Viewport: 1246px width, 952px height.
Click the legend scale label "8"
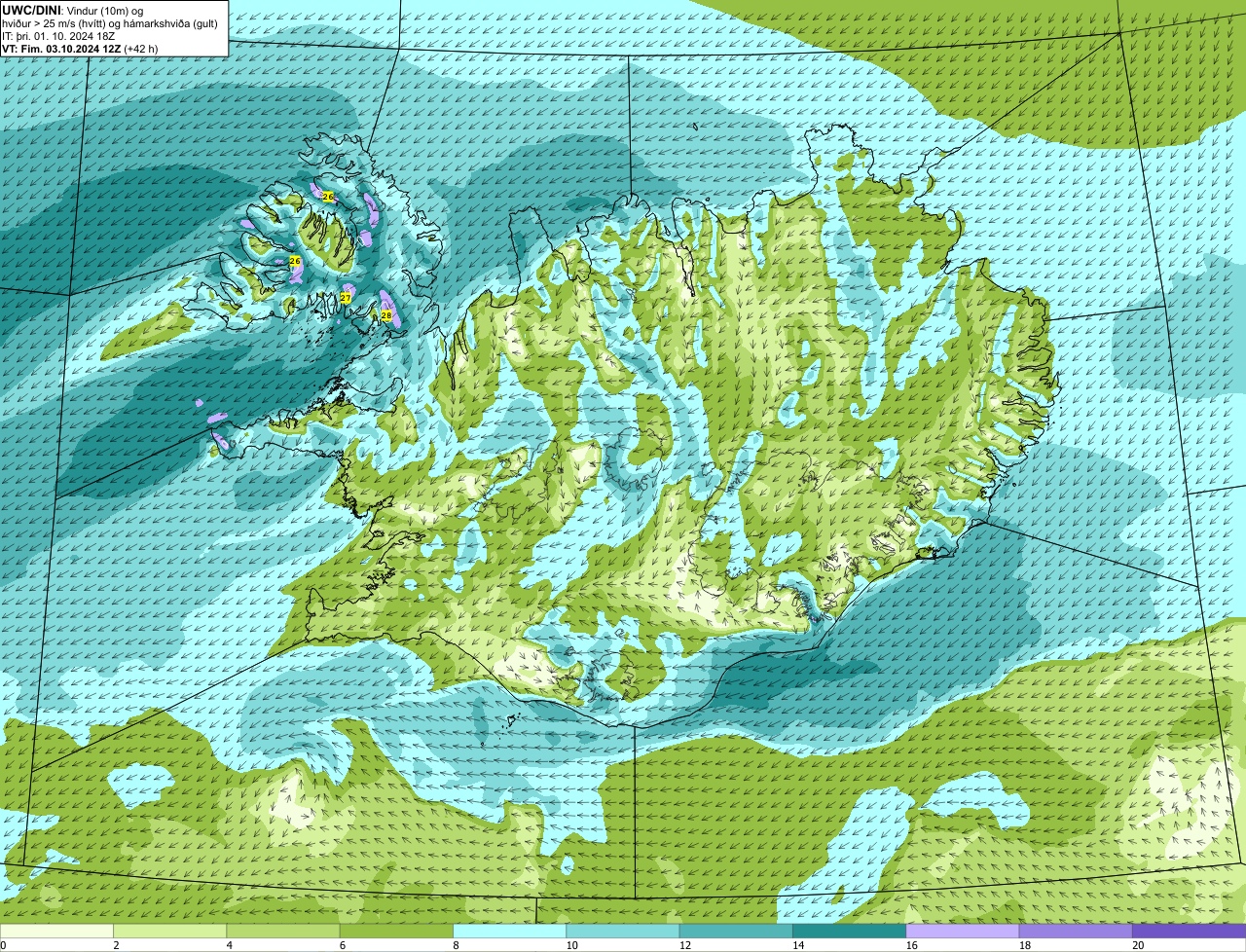456,945
